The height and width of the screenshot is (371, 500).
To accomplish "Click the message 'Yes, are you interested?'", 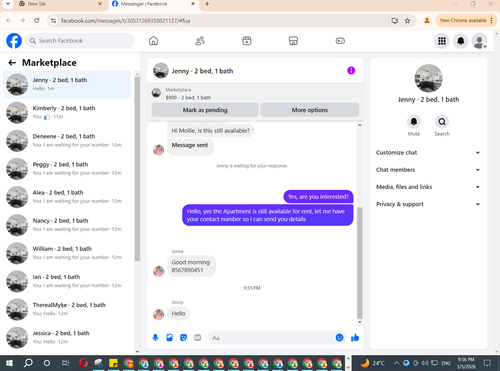I will click(x=318, y=197).
